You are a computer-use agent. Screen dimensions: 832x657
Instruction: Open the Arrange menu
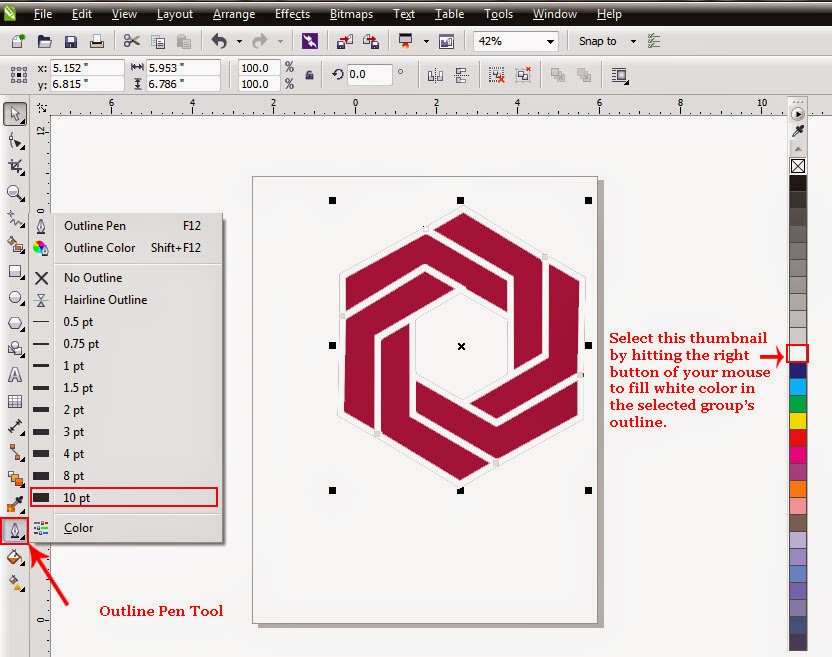tap(233, 13)
